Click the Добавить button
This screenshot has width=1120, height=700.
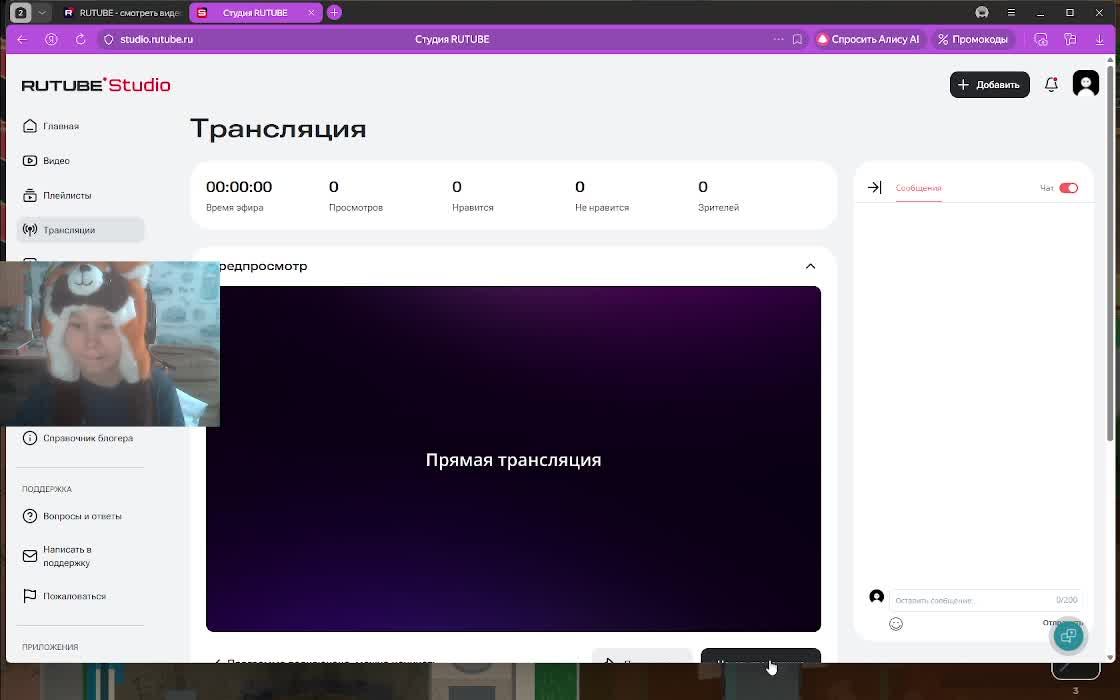[x=989, y=84]
